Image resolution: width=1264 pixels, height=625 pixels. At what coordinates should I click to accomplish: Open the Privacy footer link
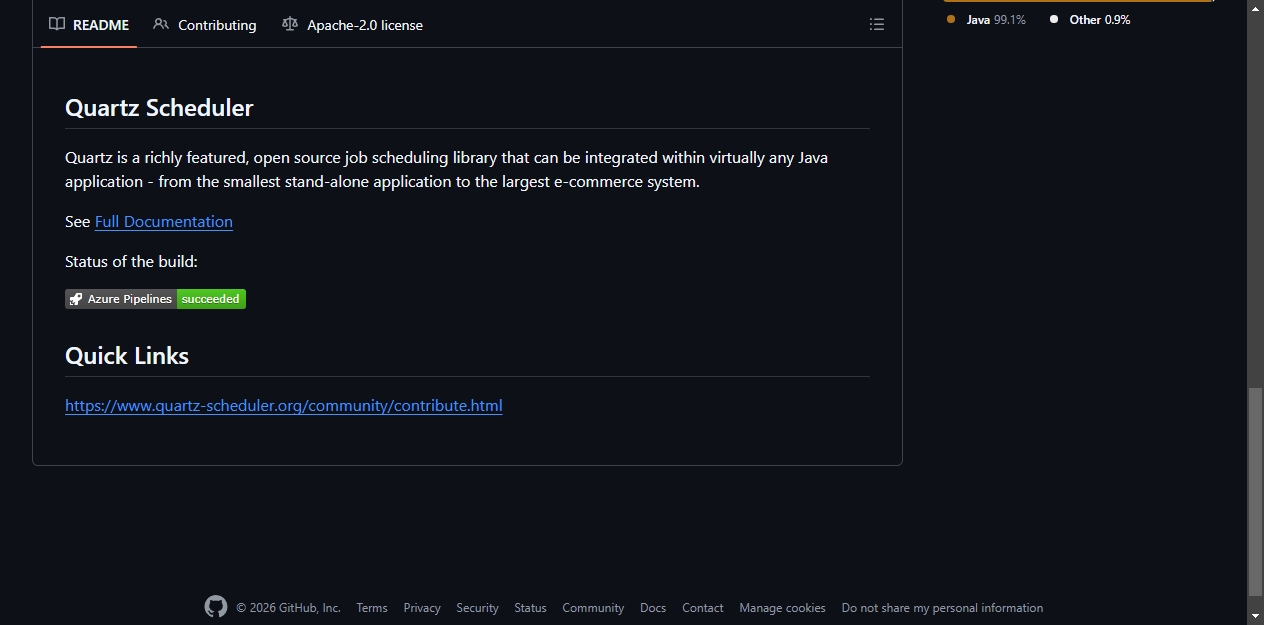pyautogui.click(x=422, y=608)
